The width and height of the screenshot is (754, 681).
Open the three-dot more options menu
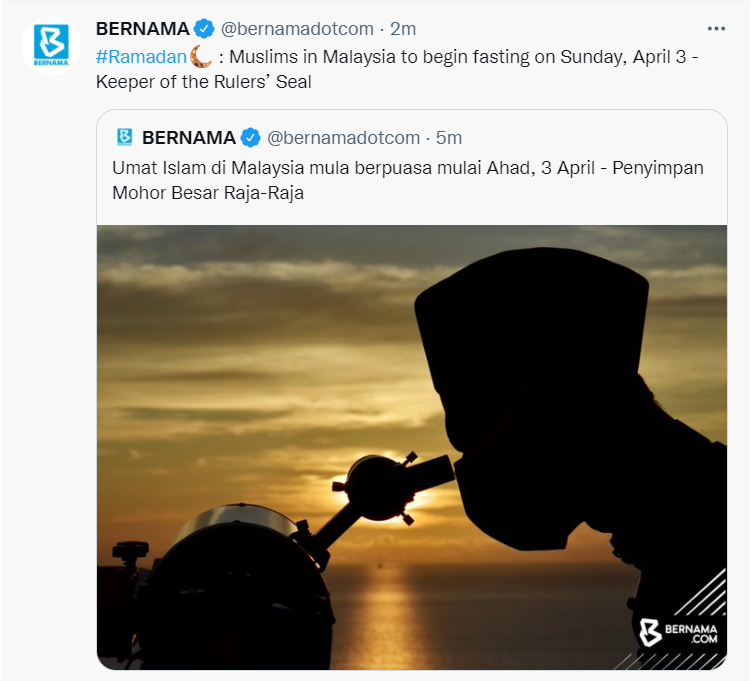pos(716,29)
